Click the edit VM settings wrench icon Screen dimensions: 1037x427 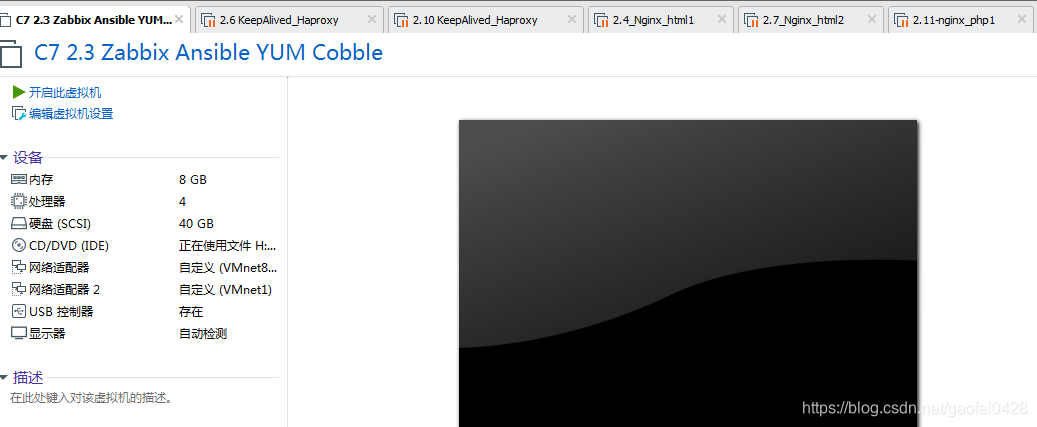tap(19, 114)
